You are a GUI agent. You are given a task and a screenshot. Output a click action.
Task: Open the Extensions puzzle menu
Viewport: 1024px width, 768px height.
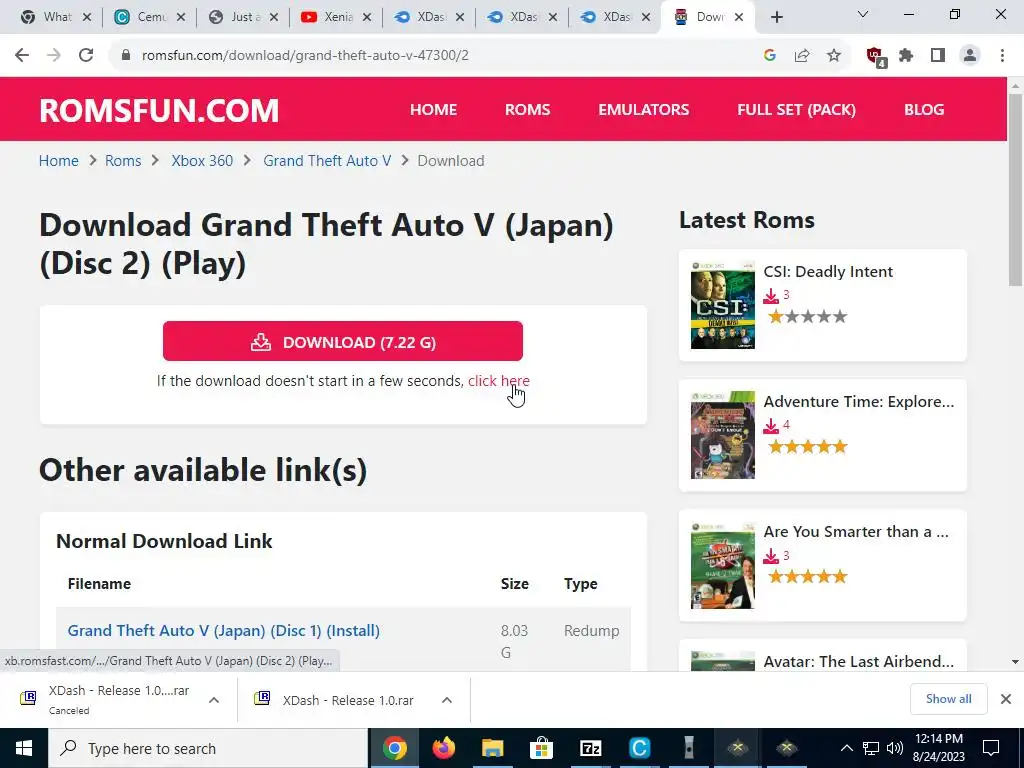click(906, 56)
